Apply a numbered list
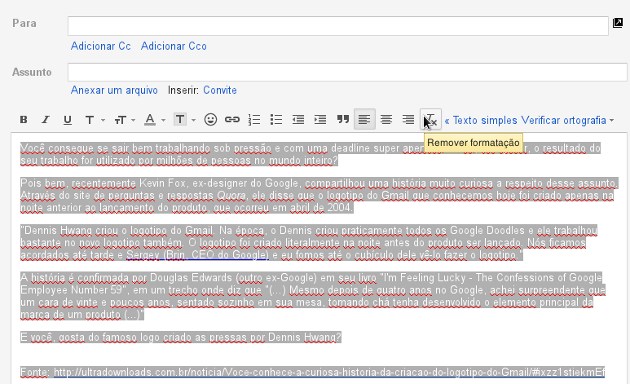This screenshot has height=384, width=630. (x=254, y=120)
